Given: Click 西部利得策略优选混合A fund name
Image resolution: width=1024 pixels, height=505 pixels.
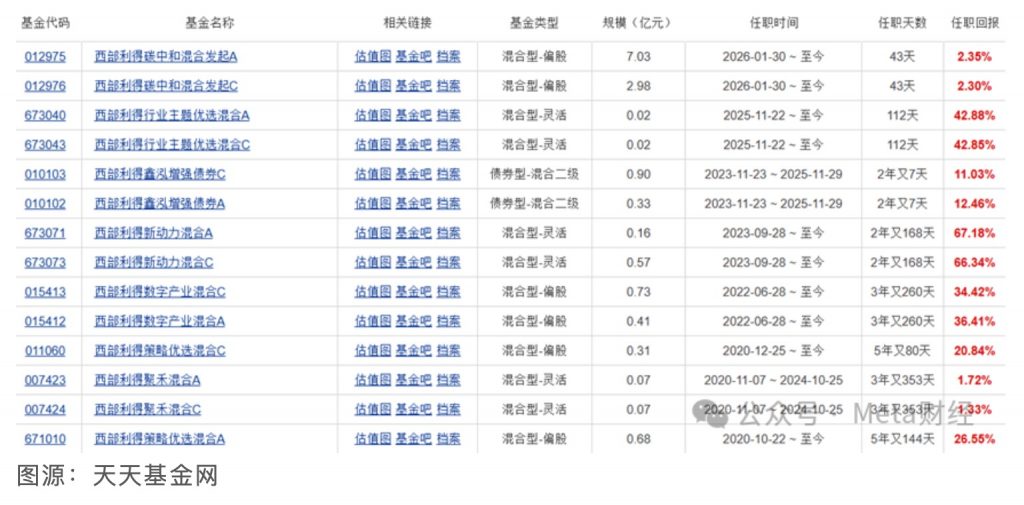Looking at the screenshot, I should click(160, 439).
